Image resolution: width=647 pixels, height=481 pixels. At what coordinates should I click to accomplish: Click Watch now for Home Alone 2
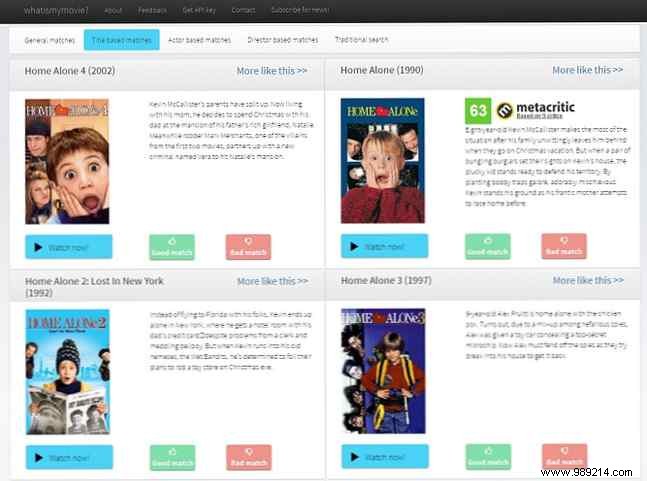[69, 457]
